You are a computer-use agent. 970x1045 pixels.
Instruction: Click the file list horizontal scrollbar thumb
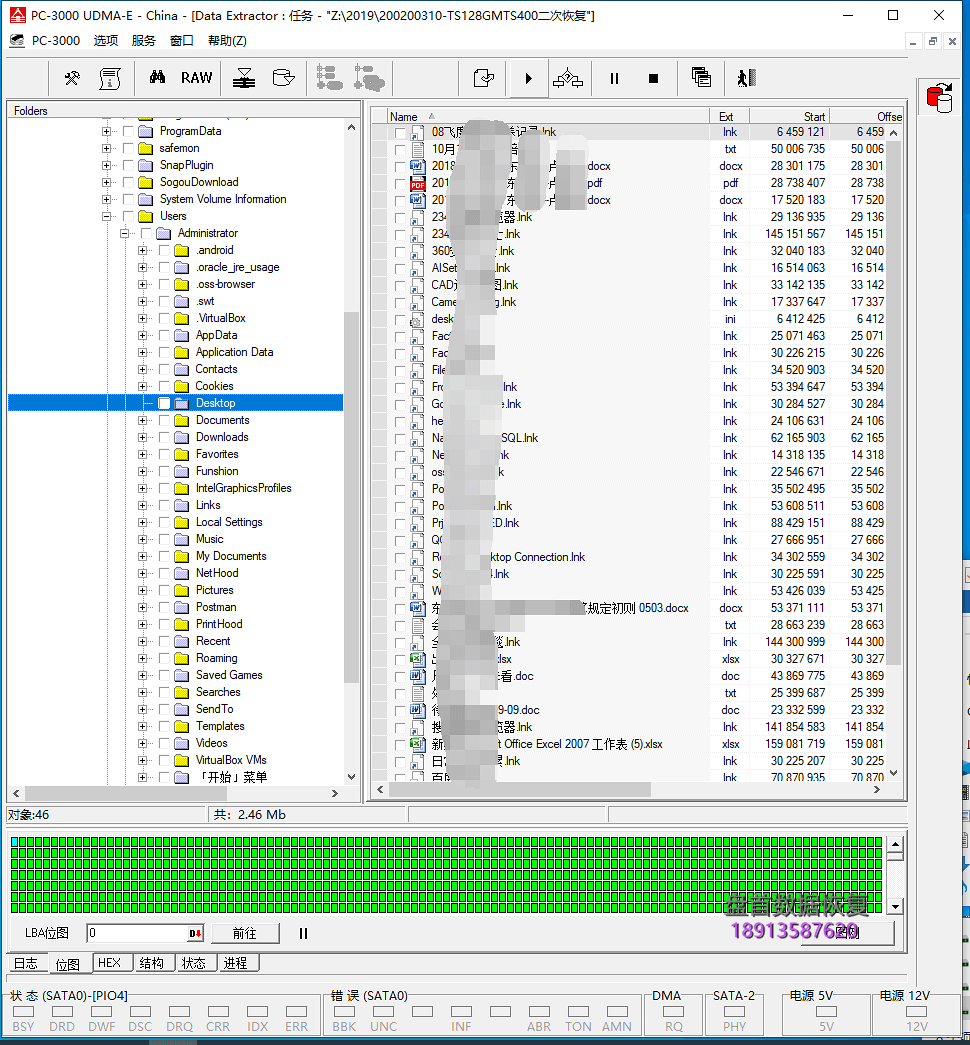tap(519, 790)
